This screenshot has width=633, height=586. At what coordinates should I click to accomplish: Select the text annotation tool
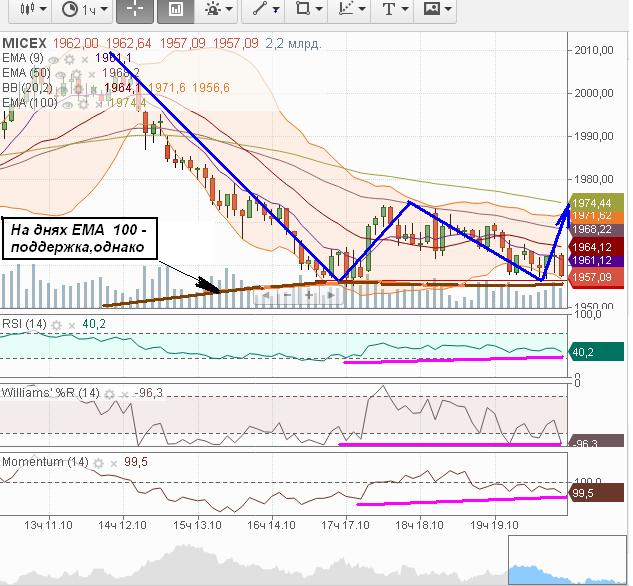(388, 9)
